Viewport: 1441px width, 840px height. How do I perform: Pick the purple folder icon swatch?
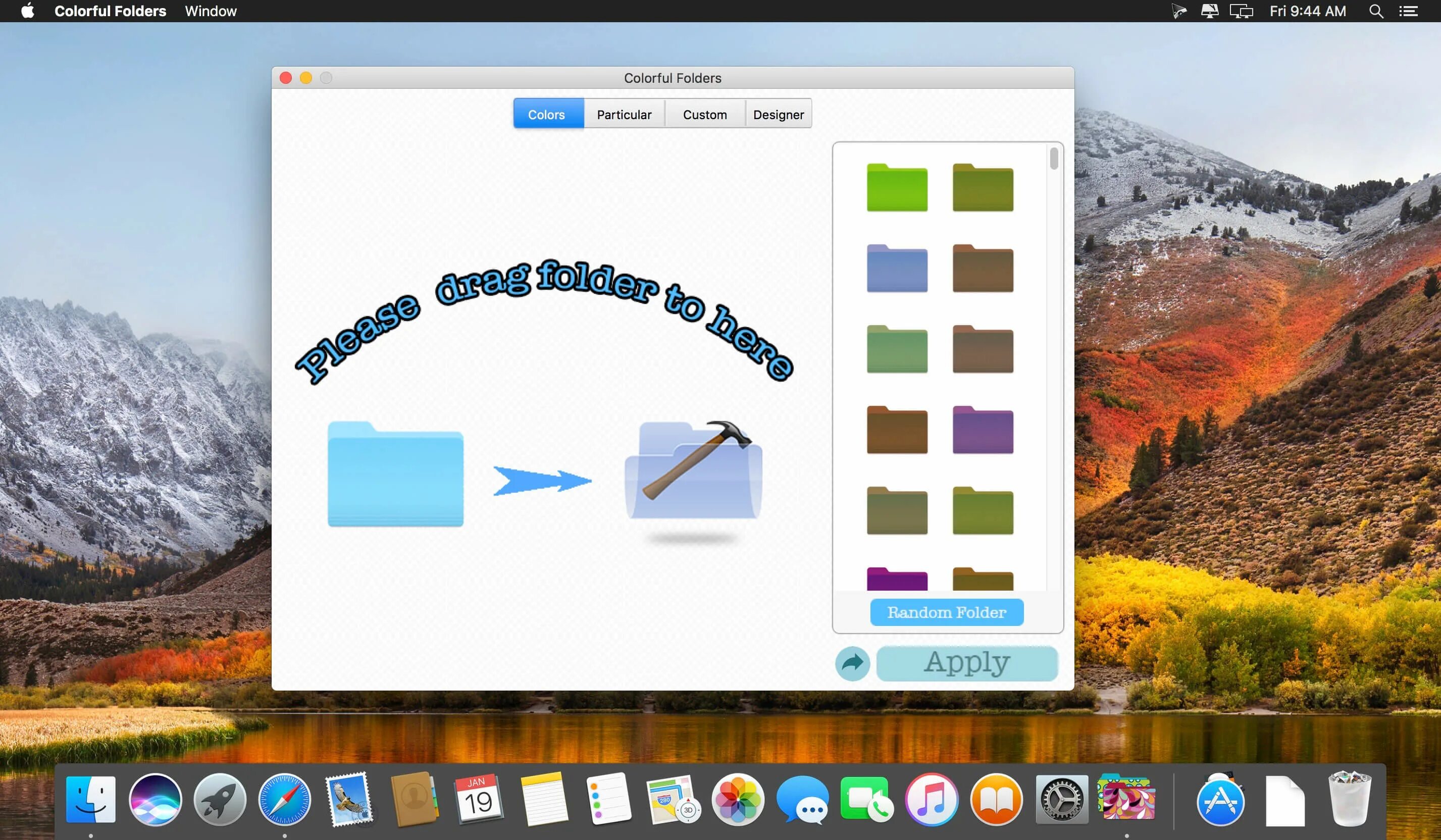tap(983, 431)
